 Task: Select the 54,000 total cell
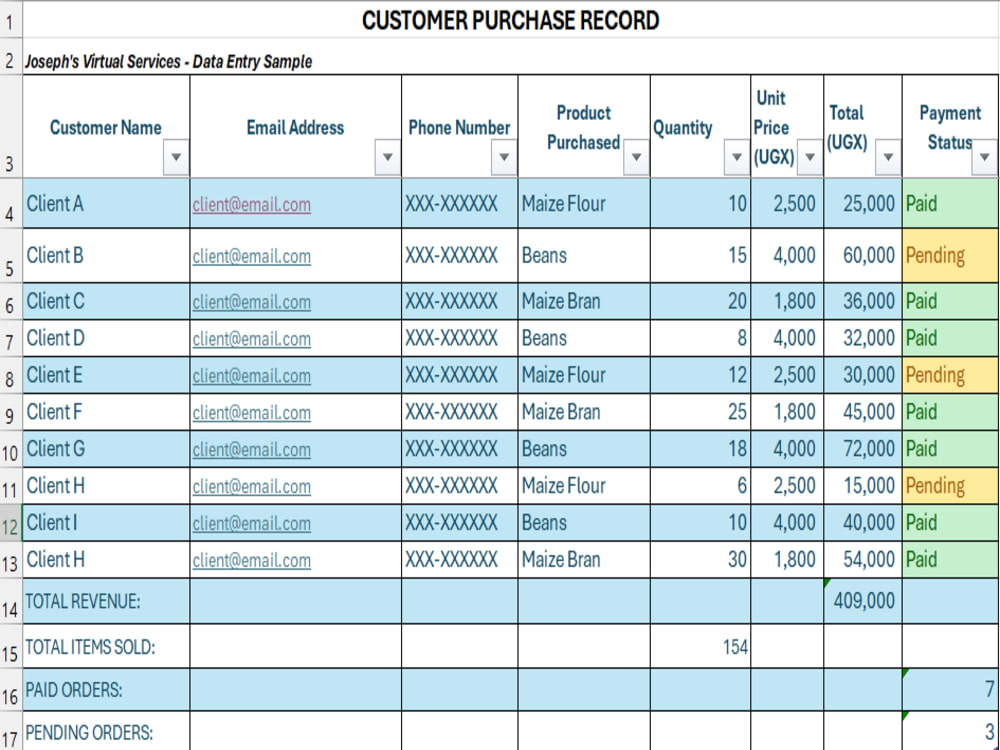point(863,560)
